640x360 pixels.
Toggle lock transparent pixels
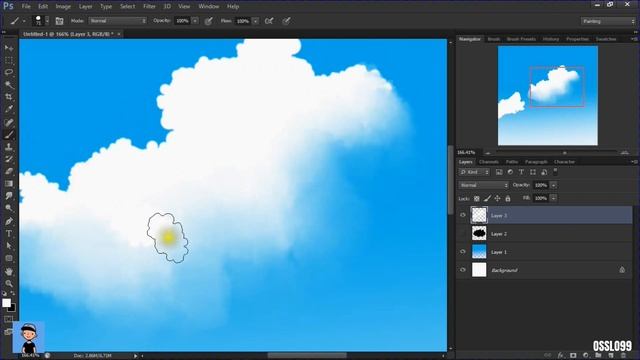pos(476,199)
